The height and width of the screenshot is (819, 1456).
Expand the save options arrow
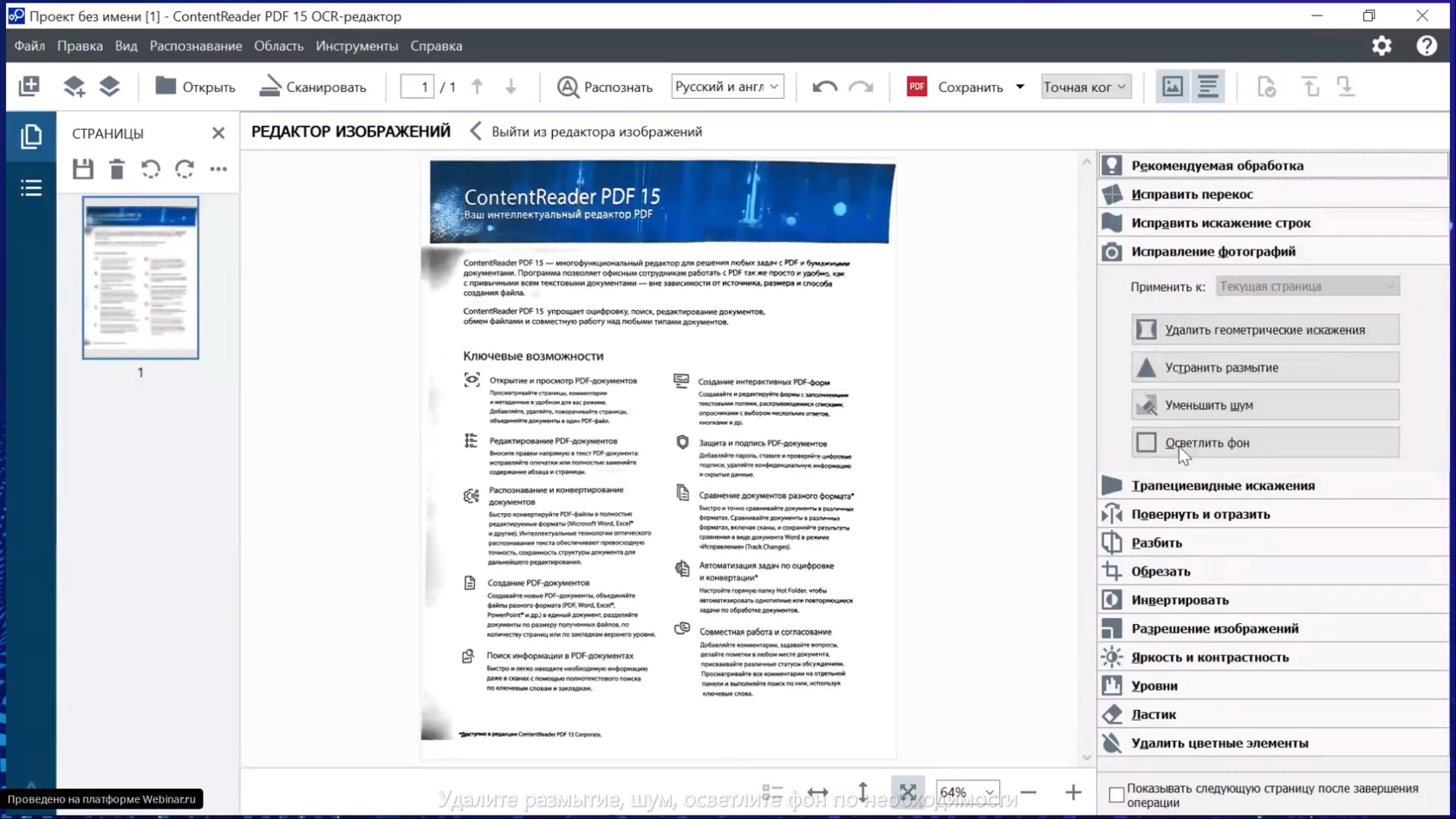(x=1020, y=87)
